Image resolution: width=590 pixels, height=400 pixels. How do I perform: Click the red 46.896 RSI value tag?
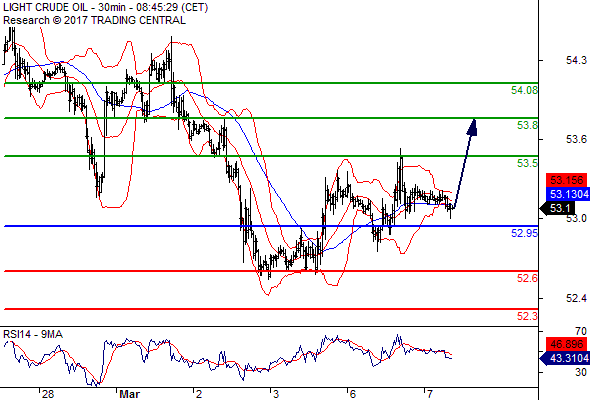[567, 344]
